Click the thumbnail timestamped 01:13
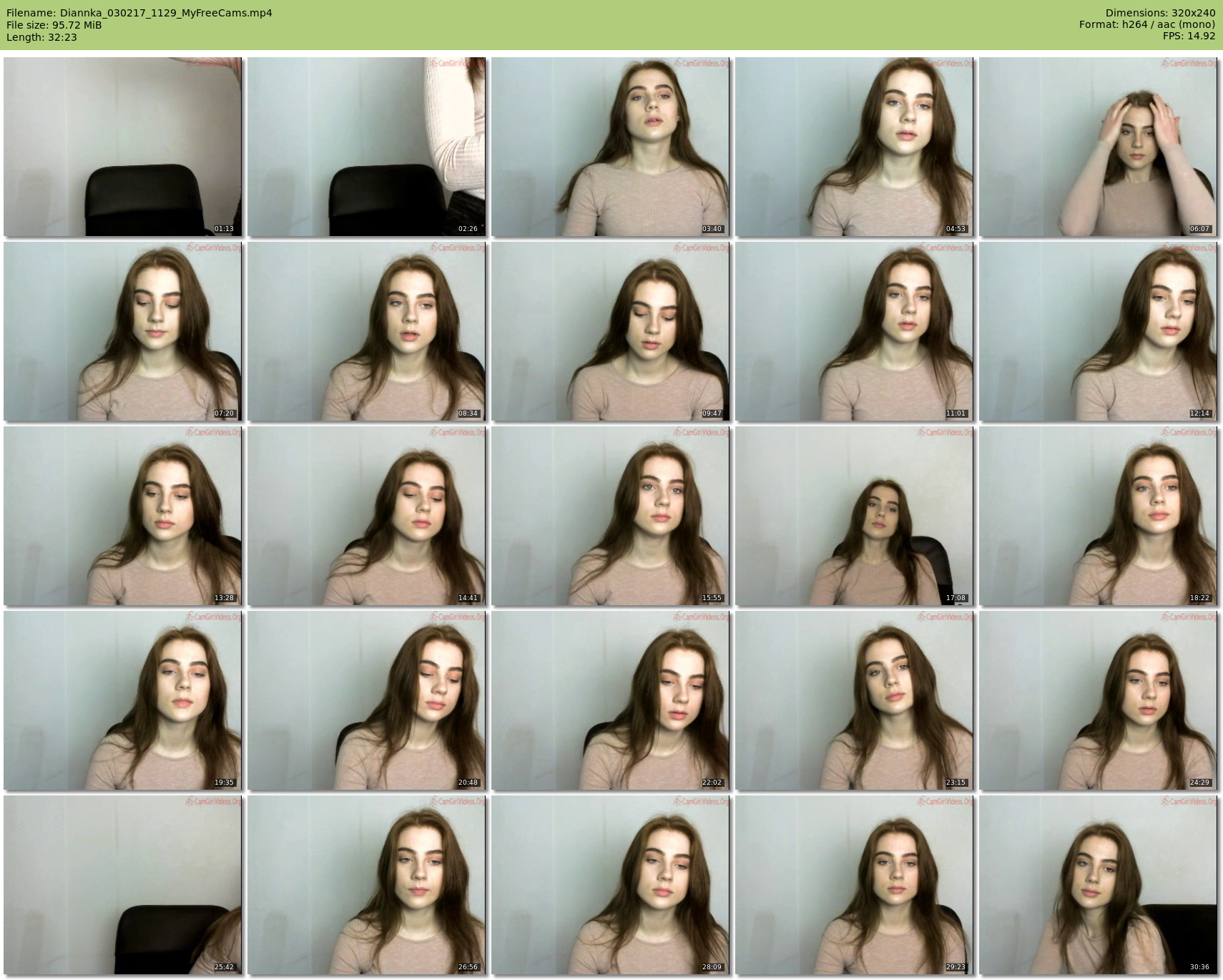Screen dimensions: 1223x980 point(122,147)
